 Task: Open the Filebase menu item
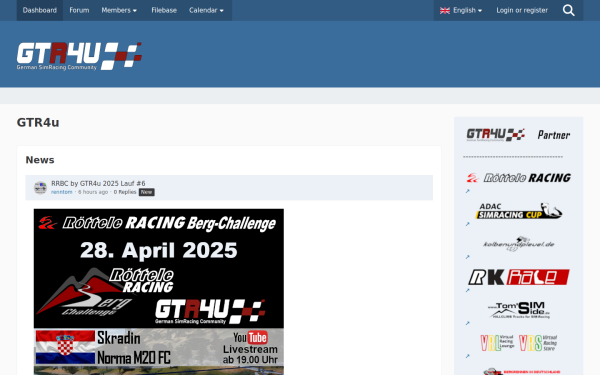click(164, 10)
